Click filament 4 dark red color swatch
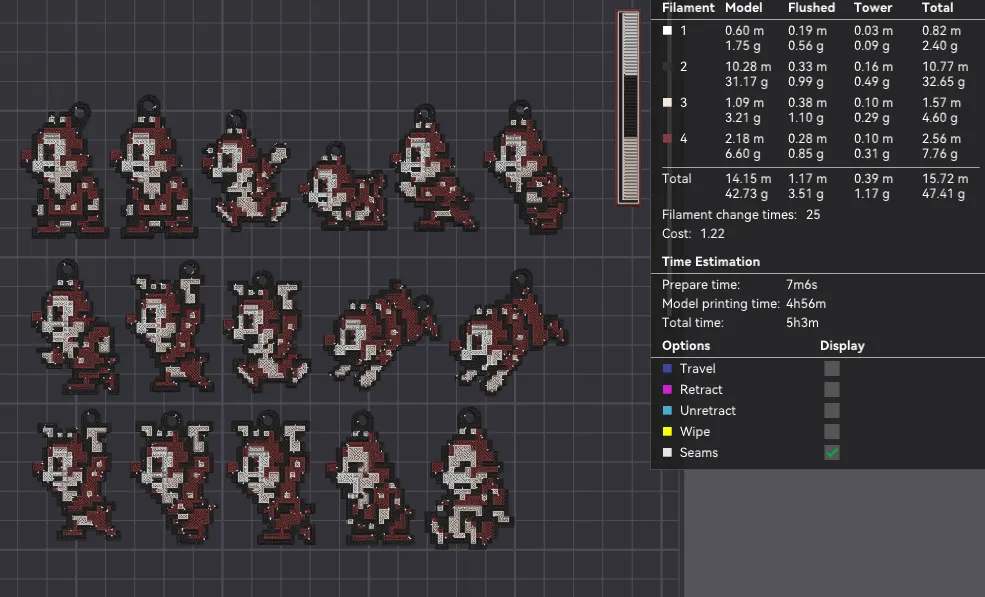The width and height of the screenshot is (985, 597). click(667, 138)
